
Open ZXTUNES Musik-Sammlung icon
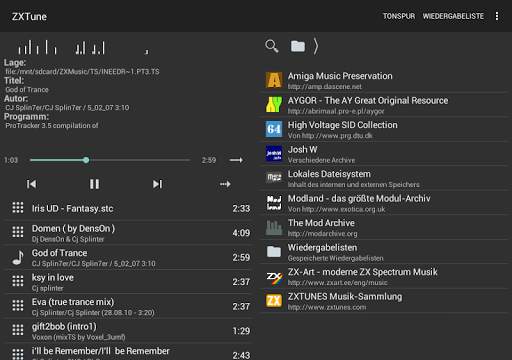pyautogui.click(x=274, y=301)
